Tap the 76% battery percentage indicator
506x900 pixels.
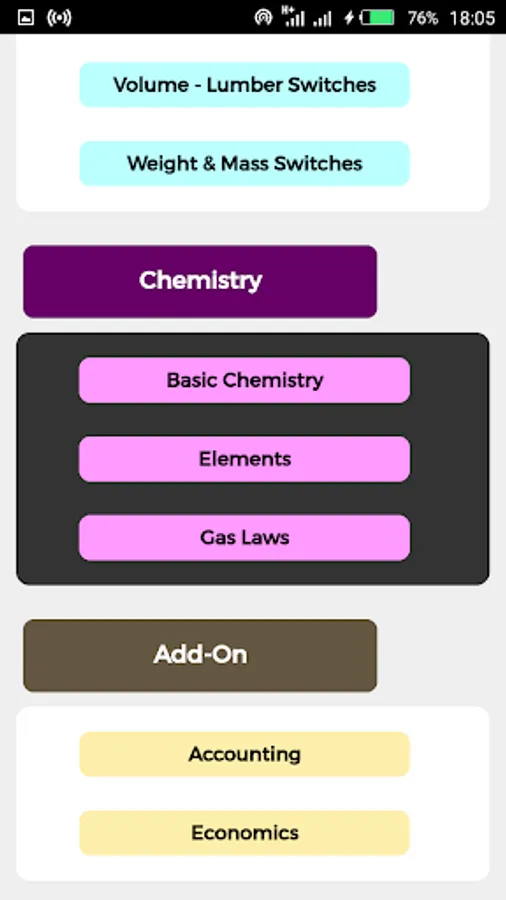click(x=423, y=18)
